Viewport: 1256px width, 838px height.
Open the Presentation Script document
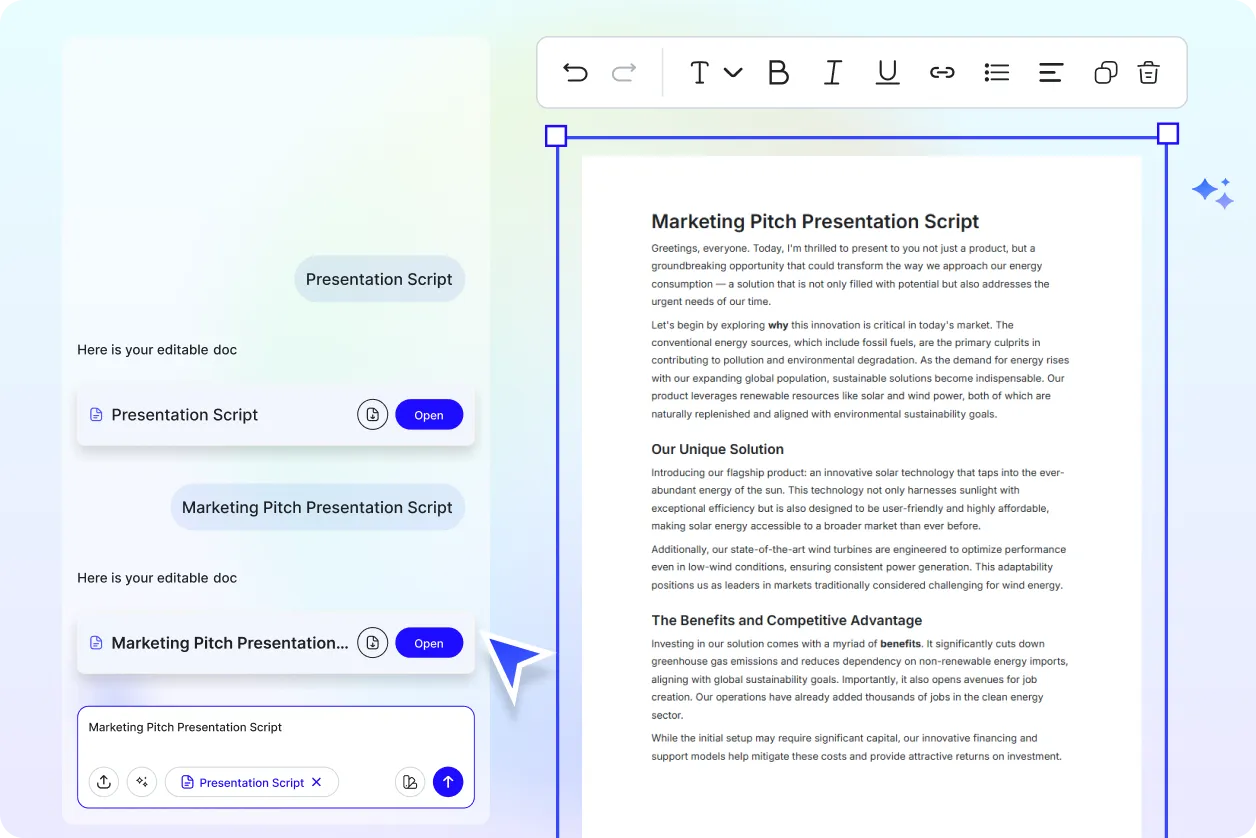429,415
